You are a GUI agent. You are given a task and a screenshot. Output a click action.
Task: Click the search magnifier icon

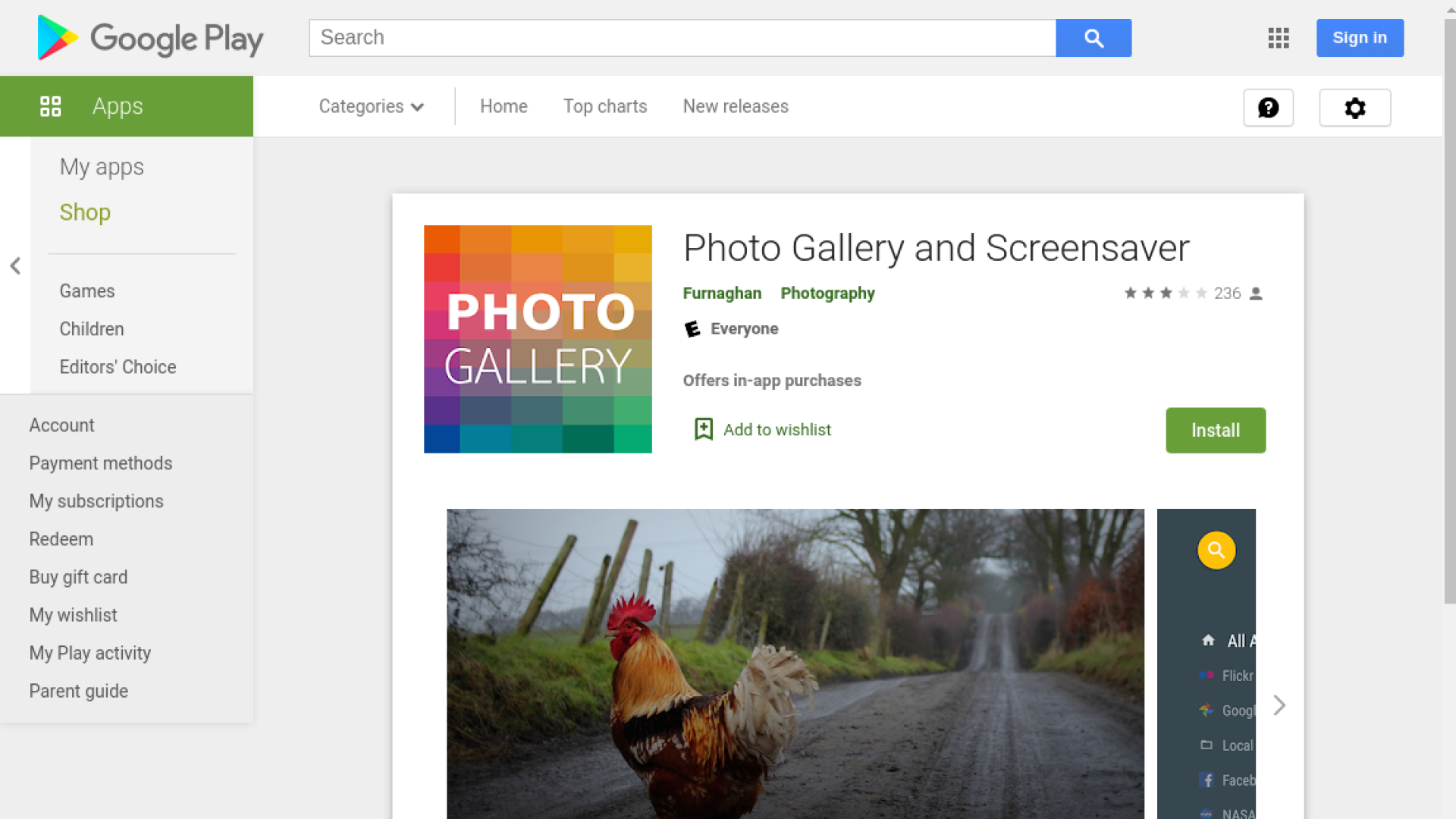1093,37
